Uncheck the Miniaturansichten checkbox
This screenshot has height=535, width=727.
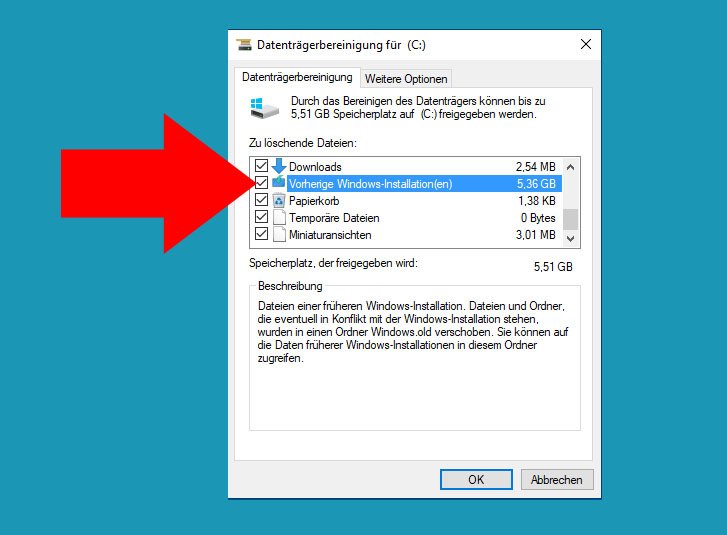261,234
